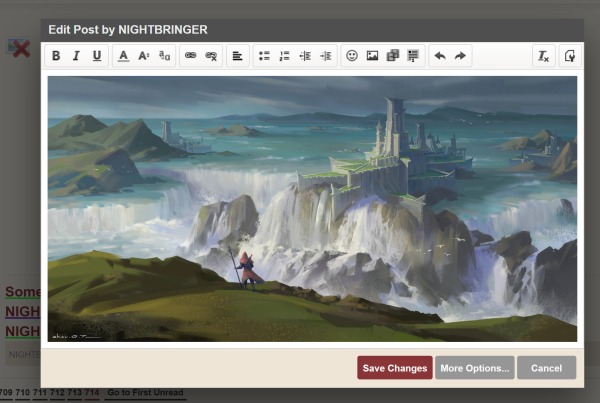Click the Save Changes button
Screen dimensions: 600x403
click(395, 368)
